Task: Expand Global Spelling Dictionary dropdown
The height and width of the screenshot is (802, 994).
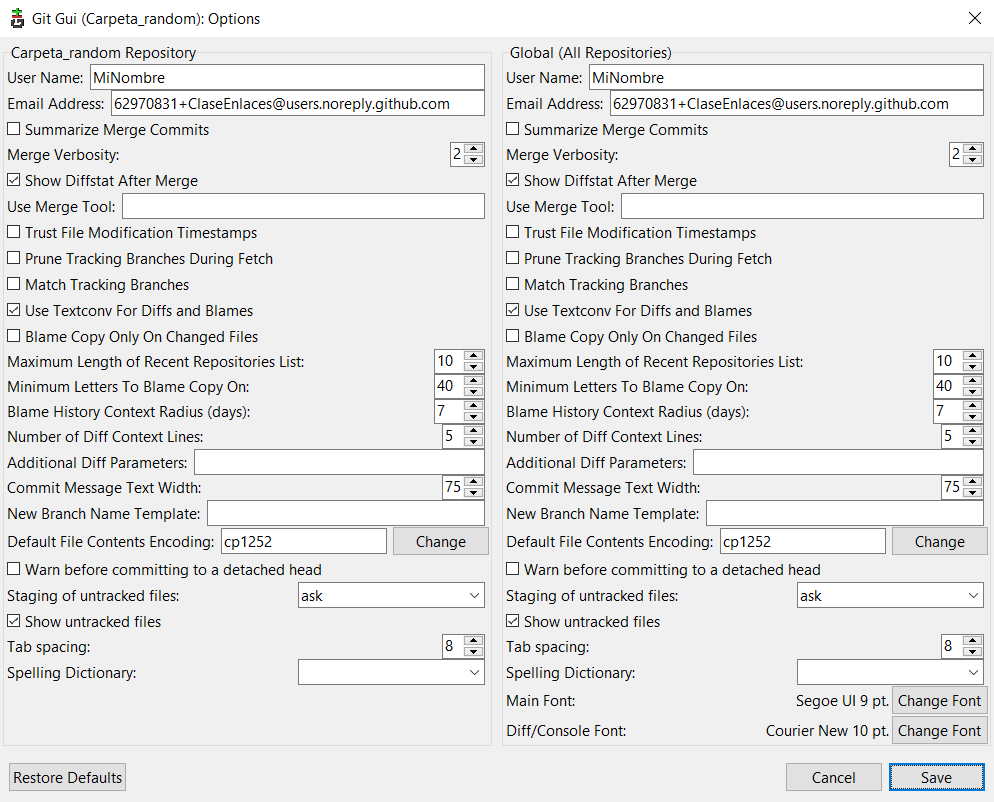Action: tap(890, 673)
